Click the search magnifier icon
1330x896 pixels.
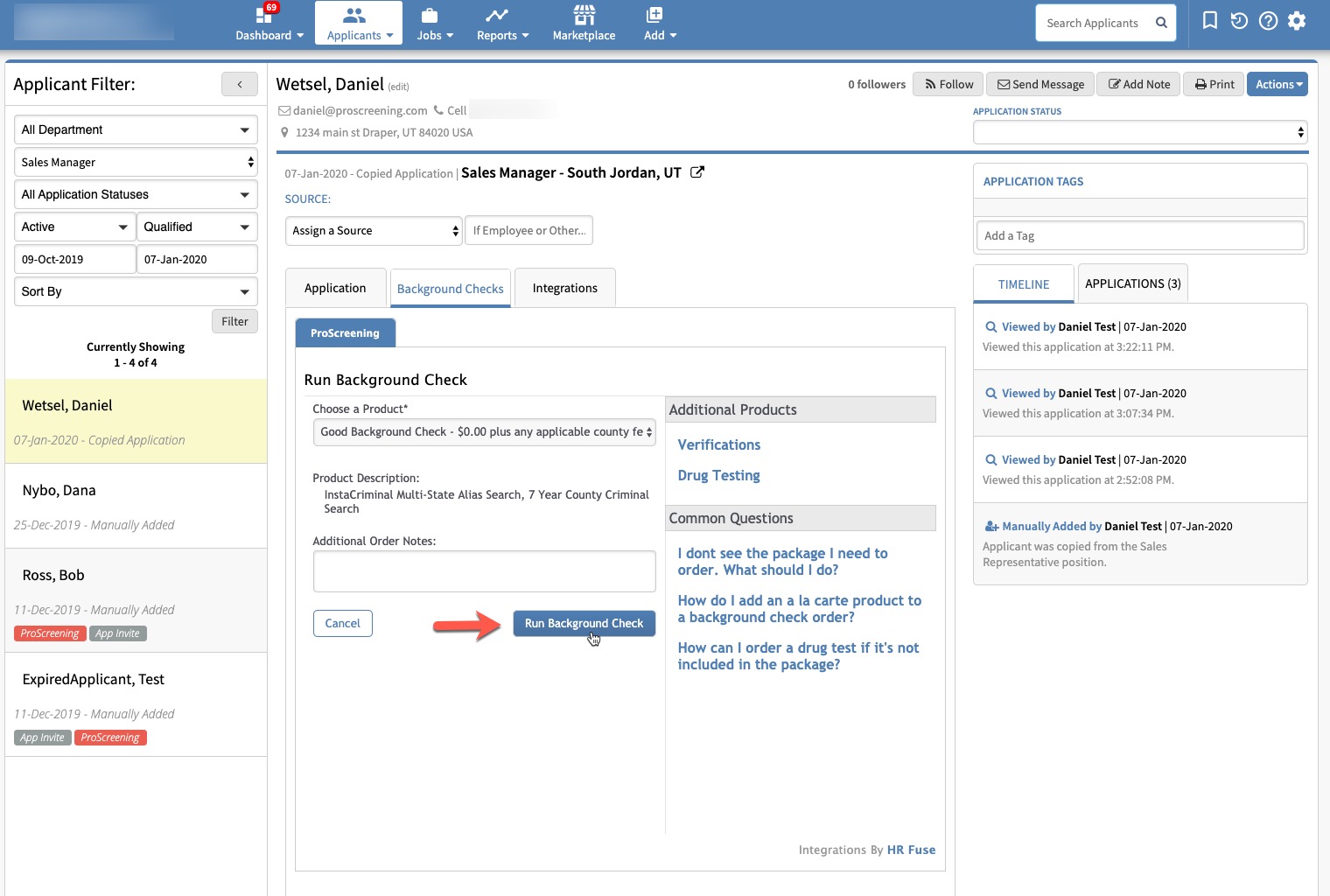(x=1161, y=23)
